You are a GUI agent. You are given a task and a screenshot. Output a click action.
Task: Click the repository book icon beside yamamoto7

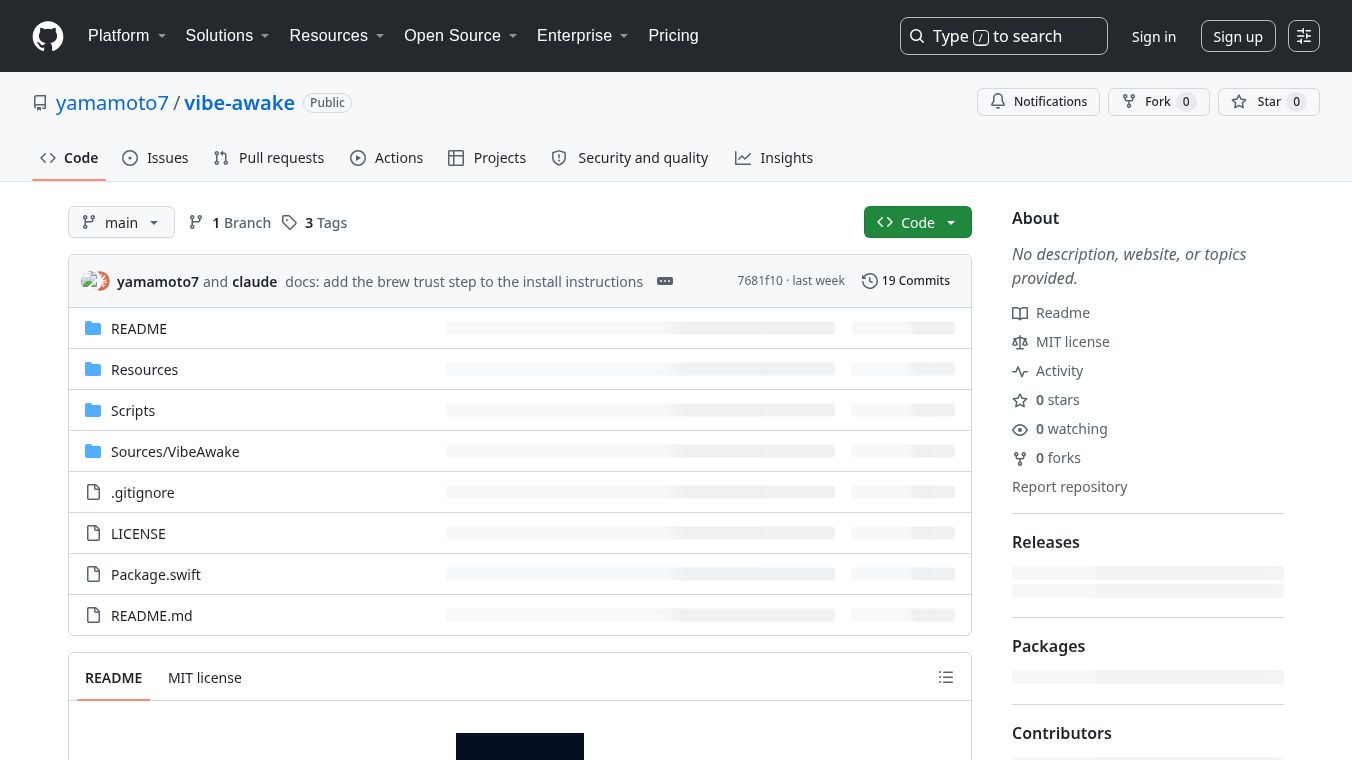pyautogui.click(x=40, y=103)
